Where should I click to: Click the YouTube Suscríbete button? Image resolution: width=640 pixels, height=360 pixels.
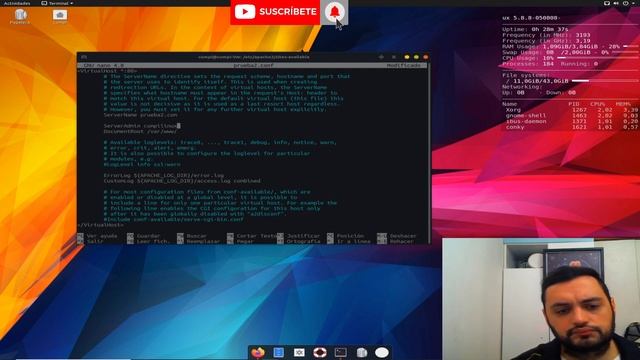click(276, 12)
